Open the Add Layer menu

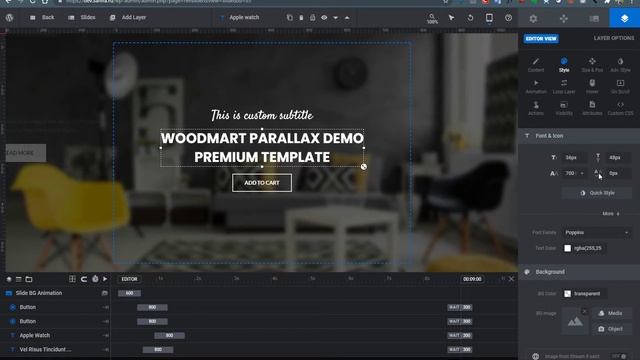click(128, 18)
